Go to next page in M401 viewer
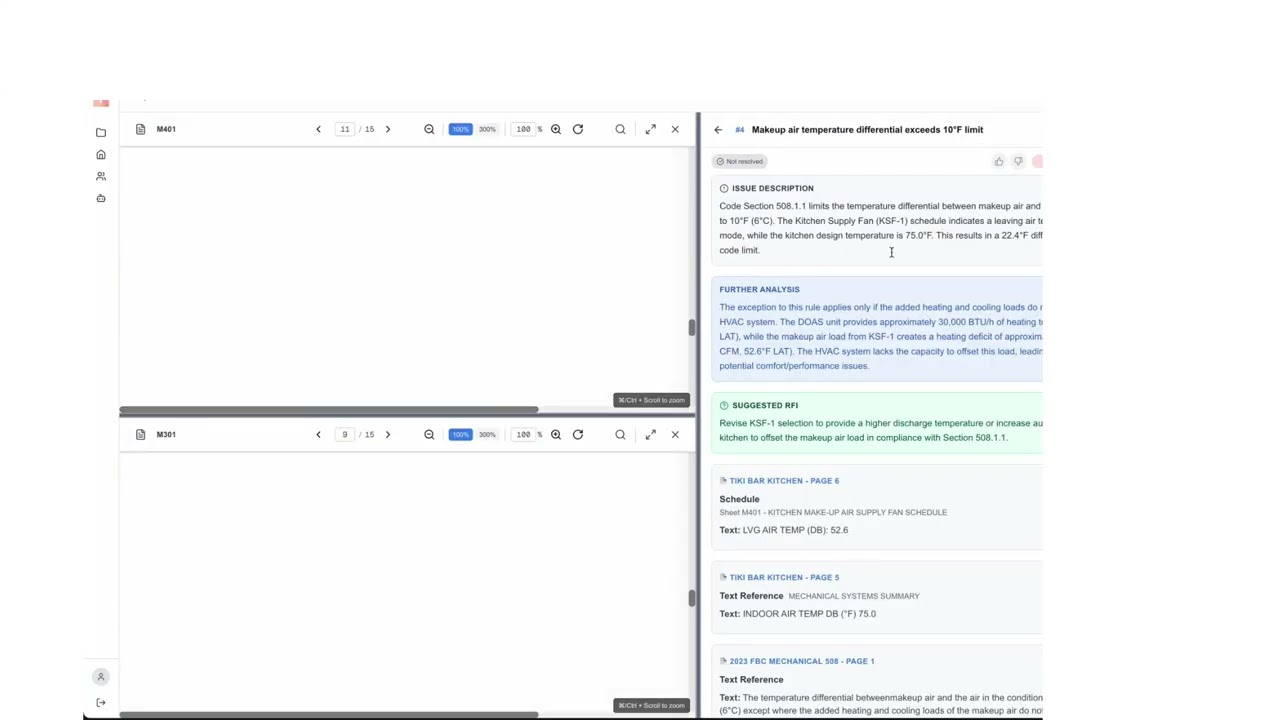The width and height of the screenshot is (1280, 720). [x=388, y=129]
